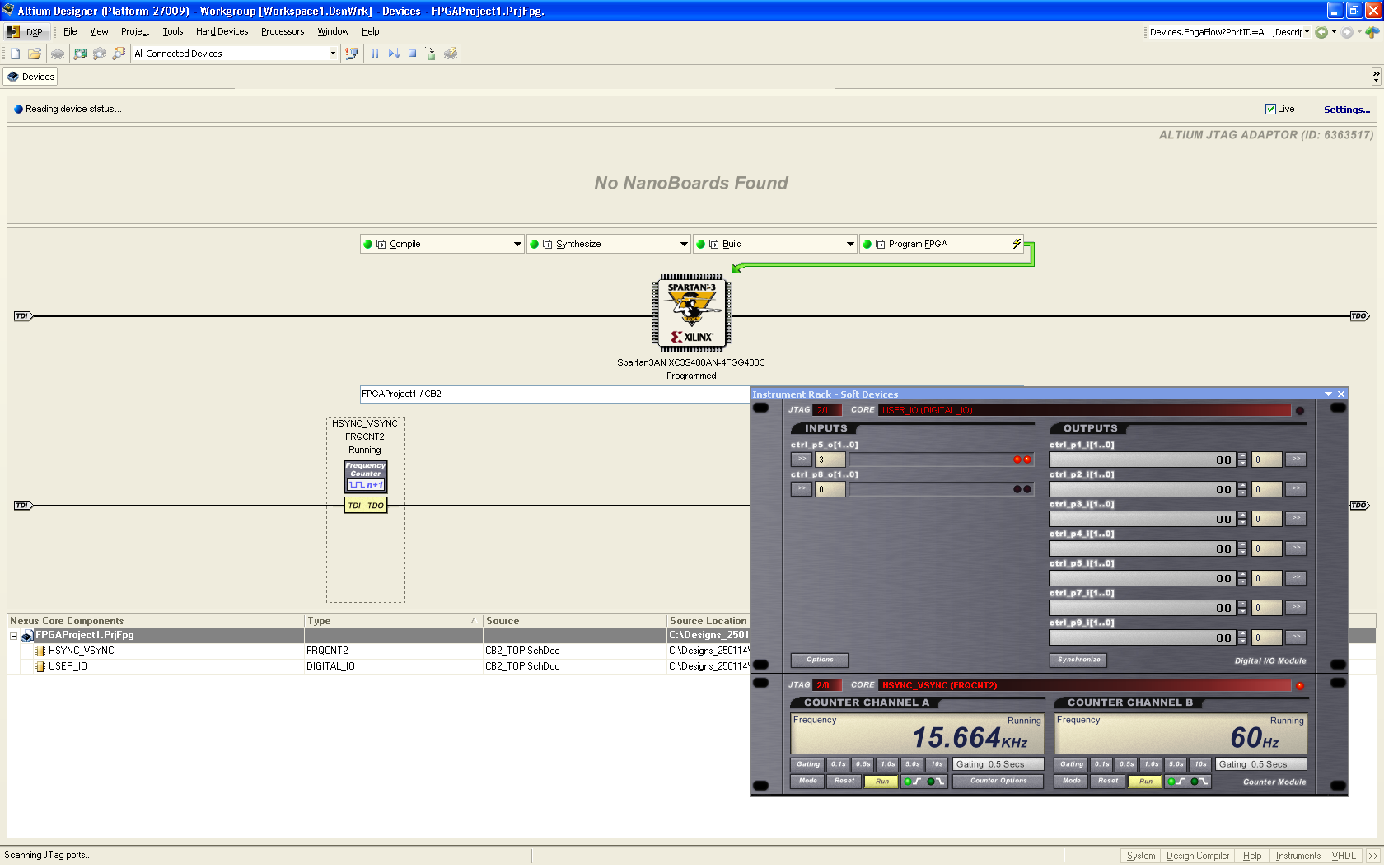1384x868 pixels.
Task: Open the Processors menu
Action: (x=283, y=31)
